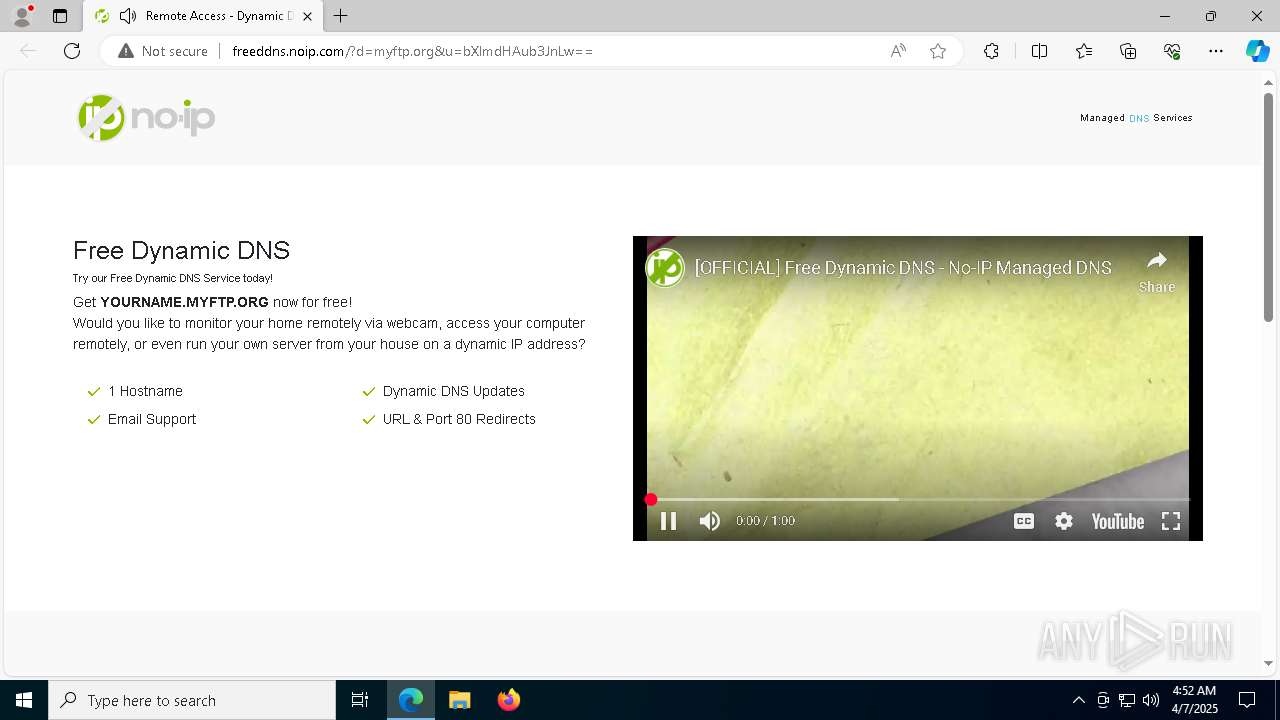The height and width of the screenshot is (720, 1280).
Task: Open video on YouTube logo
Action: click(1117, 521)
